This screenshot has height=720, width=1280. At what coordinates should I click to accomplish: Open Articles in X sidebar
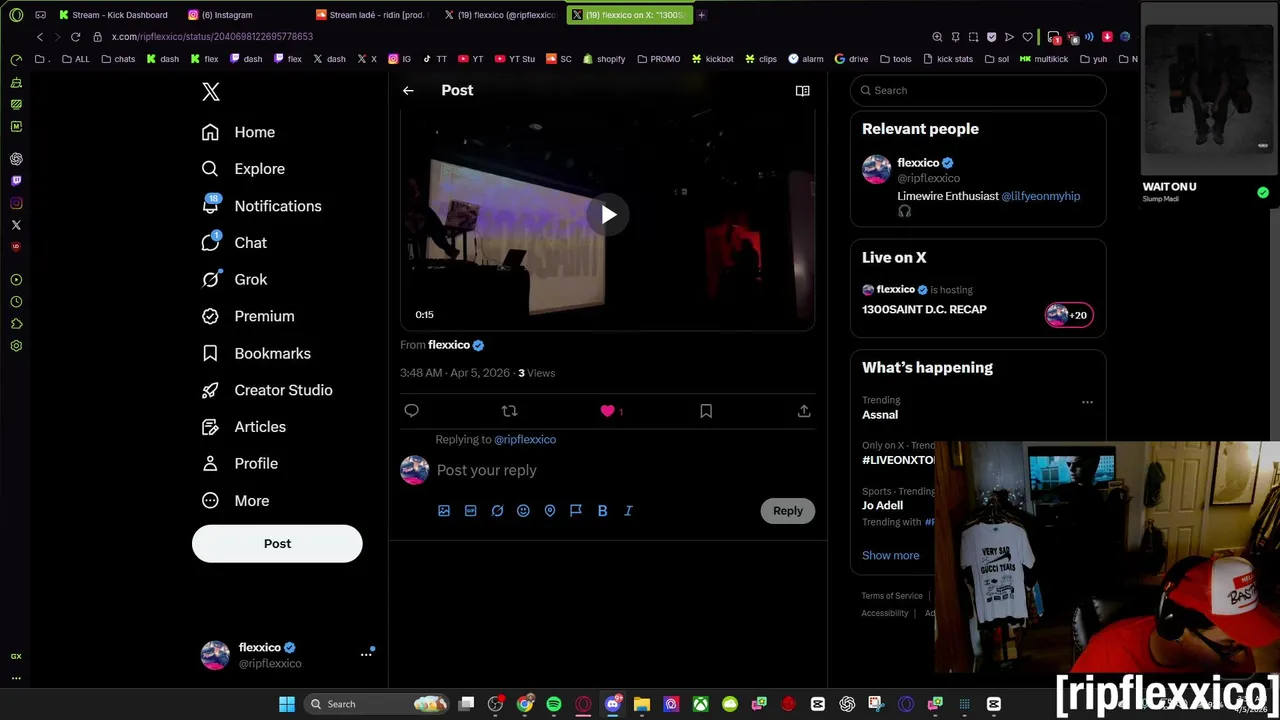(x=244, y=427)
